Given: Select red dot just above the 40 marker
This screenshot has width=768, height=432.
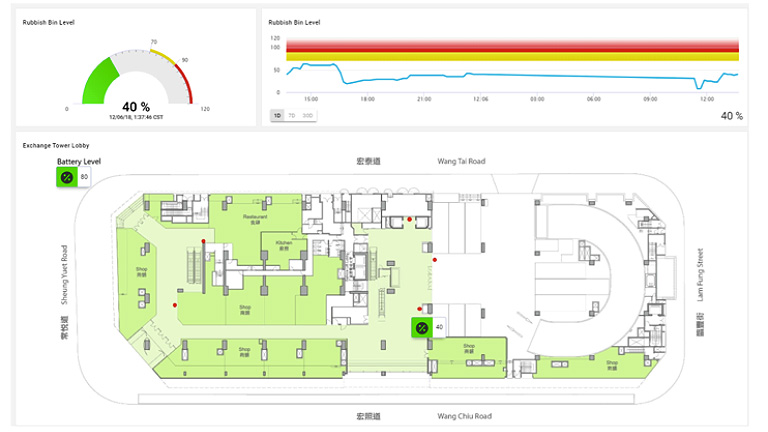Looking at the screenshot, I should pyautogui.click(x=418, y=308).
